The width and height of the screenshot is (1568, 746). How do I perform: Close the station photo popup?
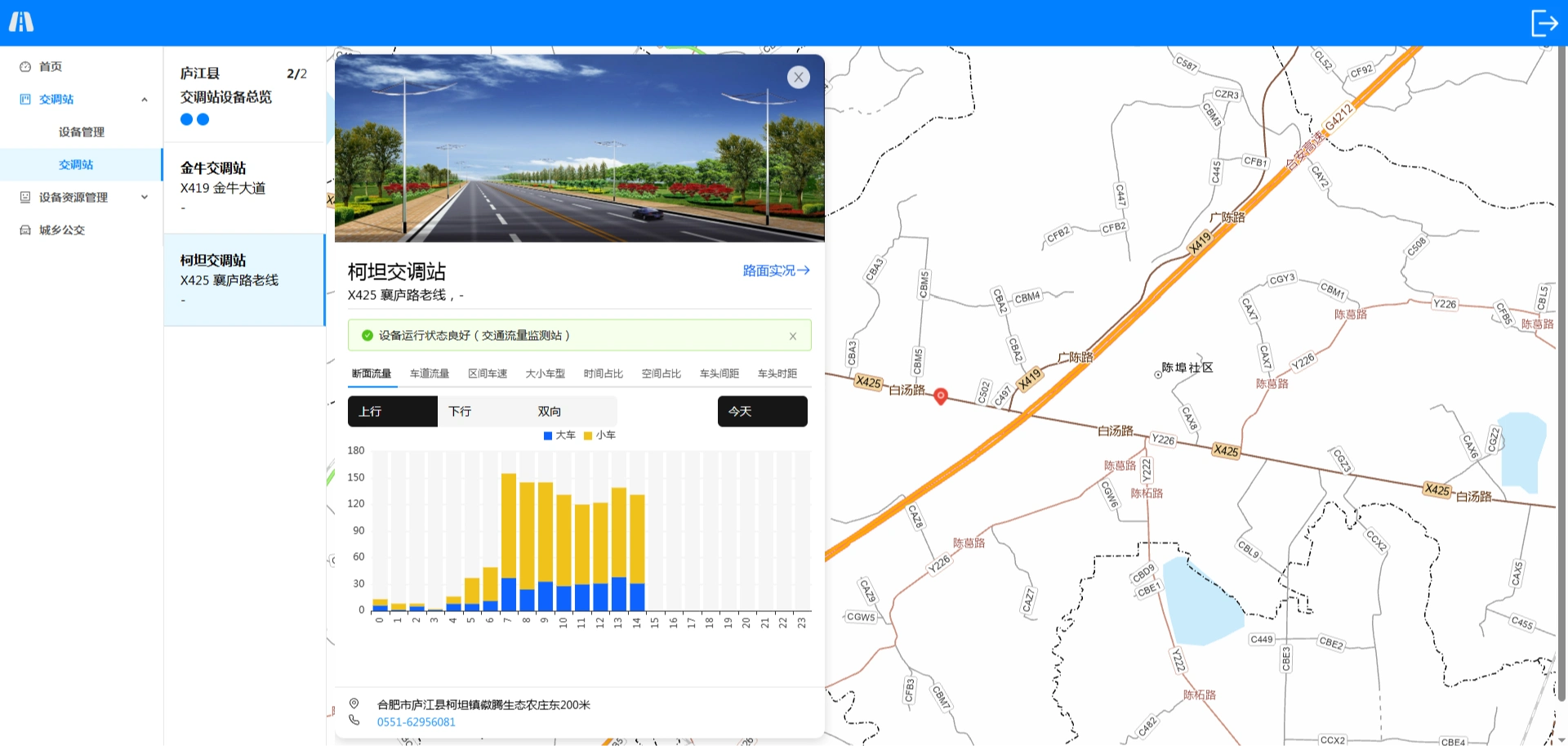(x=798, y=77)
